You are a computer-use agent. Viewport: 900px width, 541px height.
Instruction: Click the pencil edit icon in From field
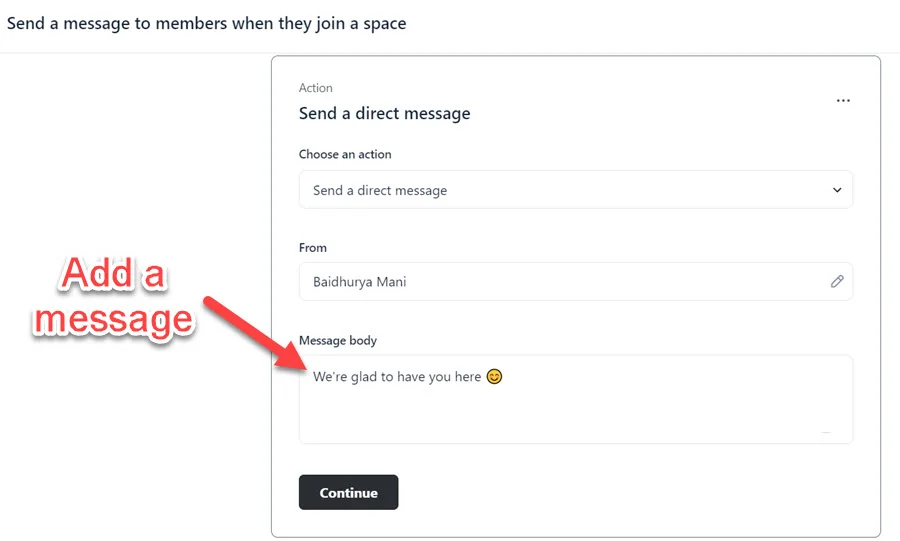(x=837, y=282)
